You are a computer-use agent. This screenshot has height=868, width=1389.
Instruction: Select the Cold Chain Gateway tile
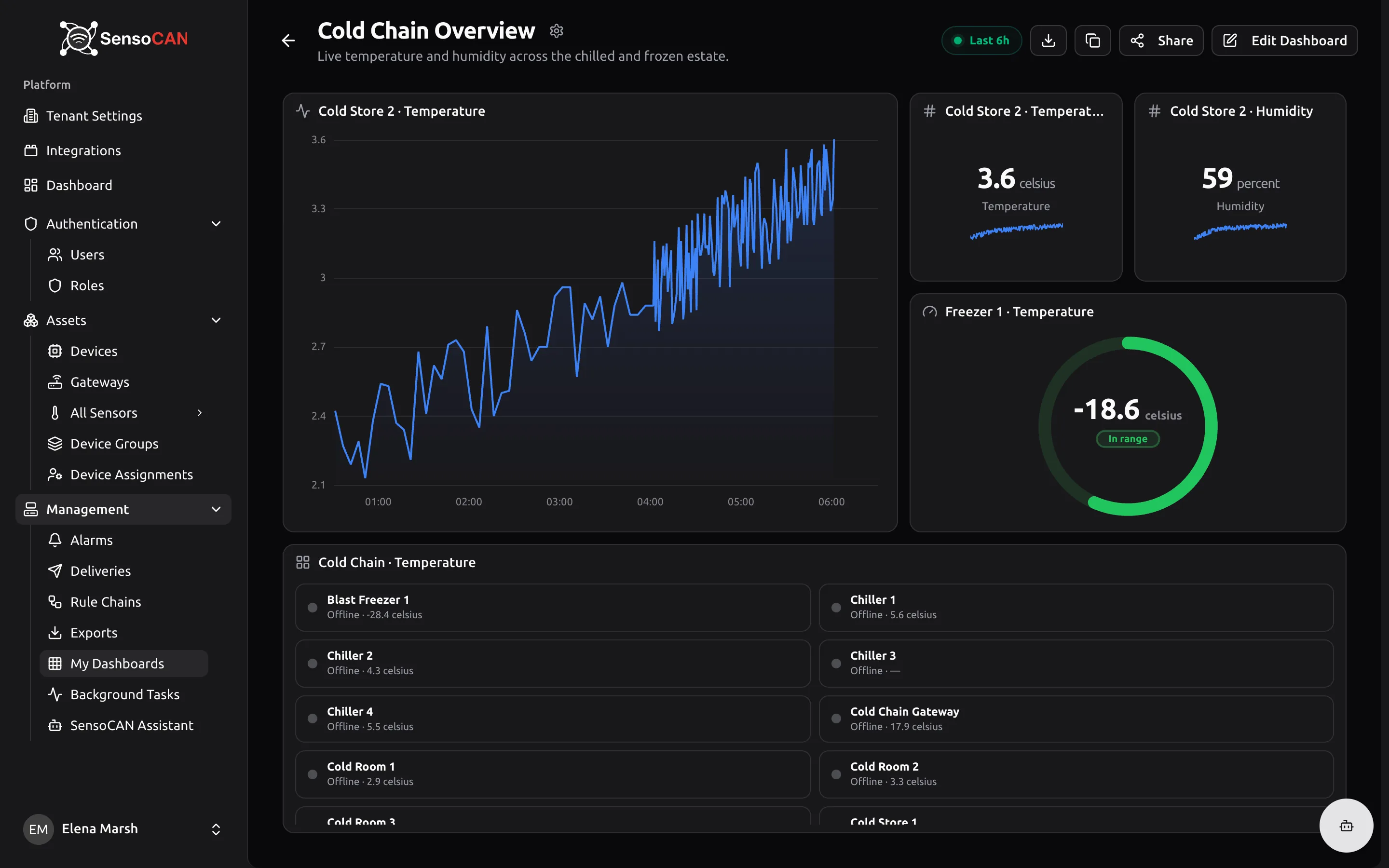[x=1076, y=719]
